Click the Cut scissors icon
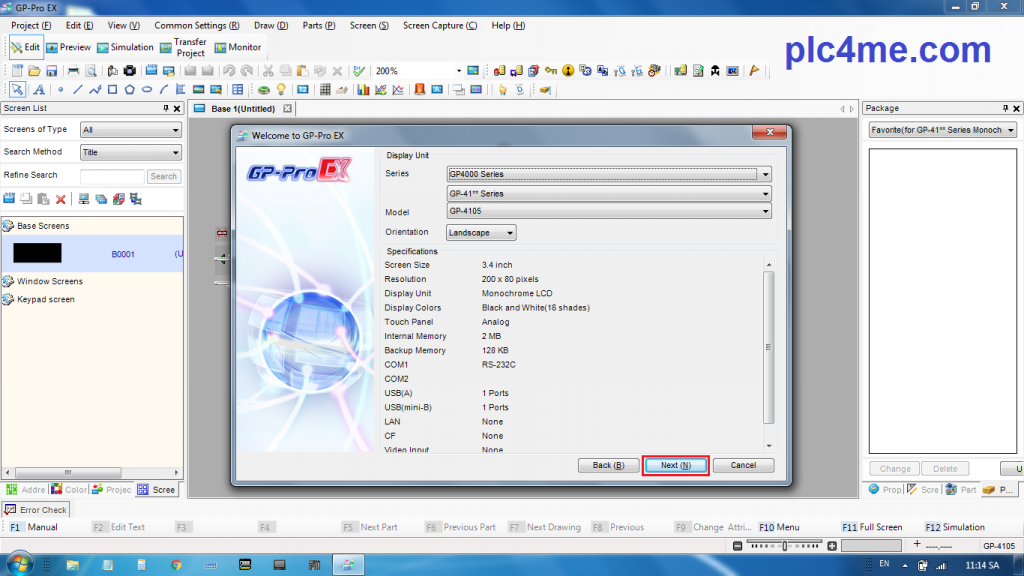1024x576 pixels. pyautogui.click(x=267, y=71)
